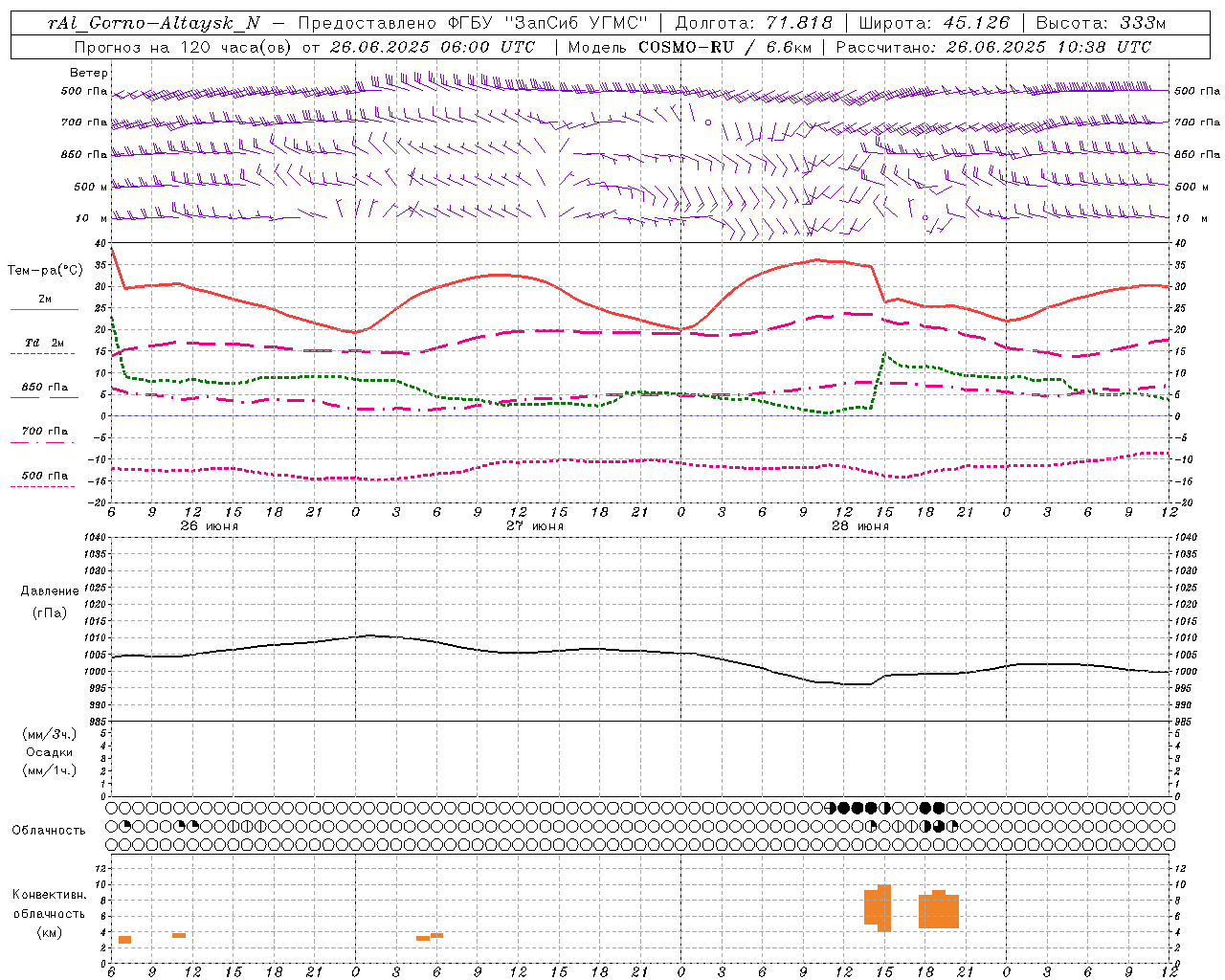Viewport: 1225px width, 980px height.
Task: Click the '700 гПа' temperature legend entry
Action: point(45,432)
